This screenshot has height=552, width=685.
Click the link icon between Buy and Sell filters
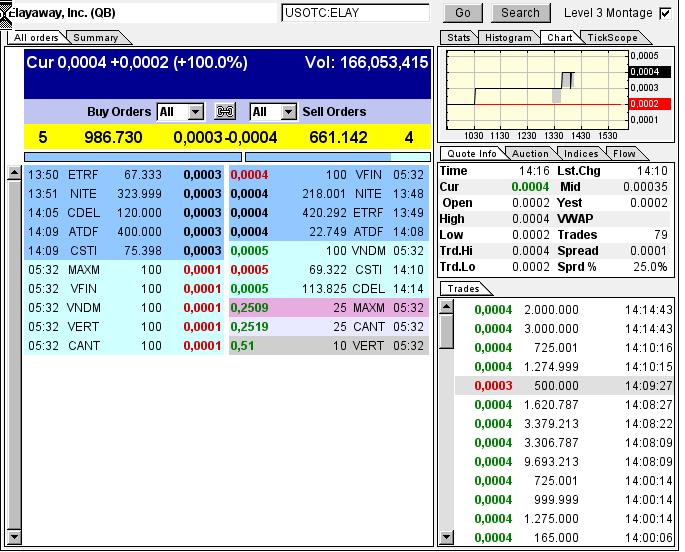[x=225, y=111]
